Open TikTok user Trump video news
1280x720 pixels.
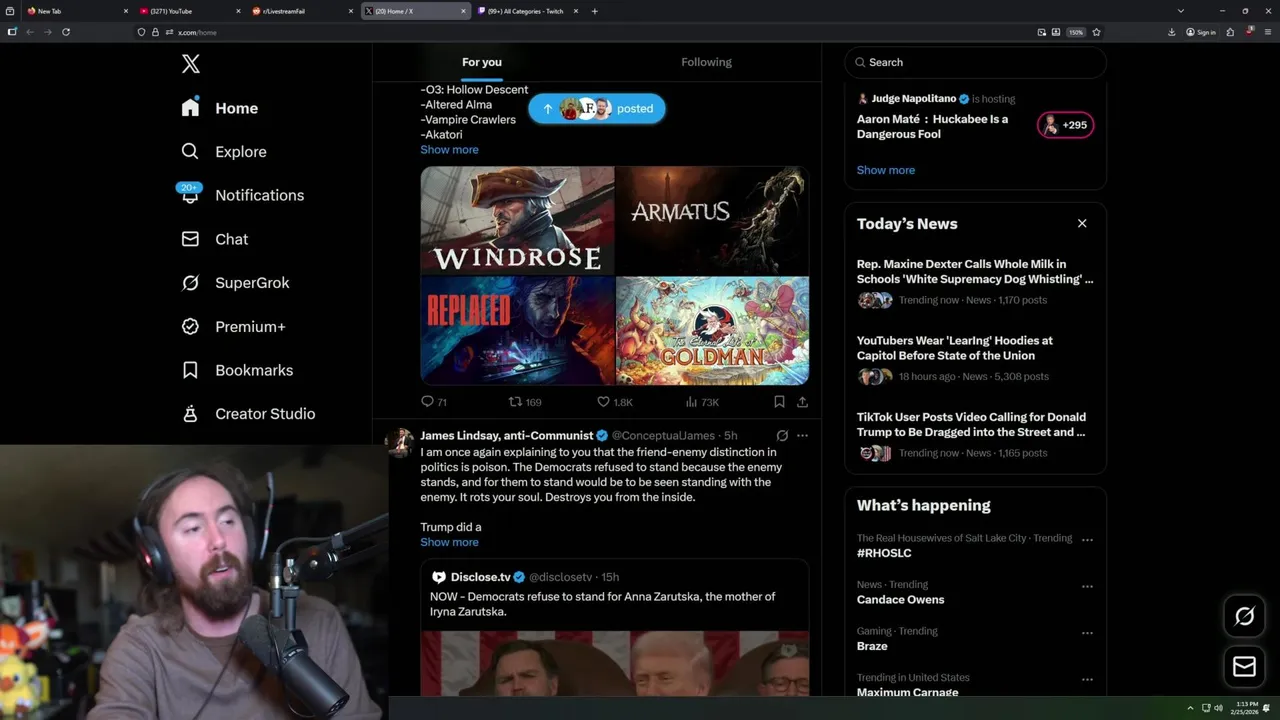click(975, 435)
